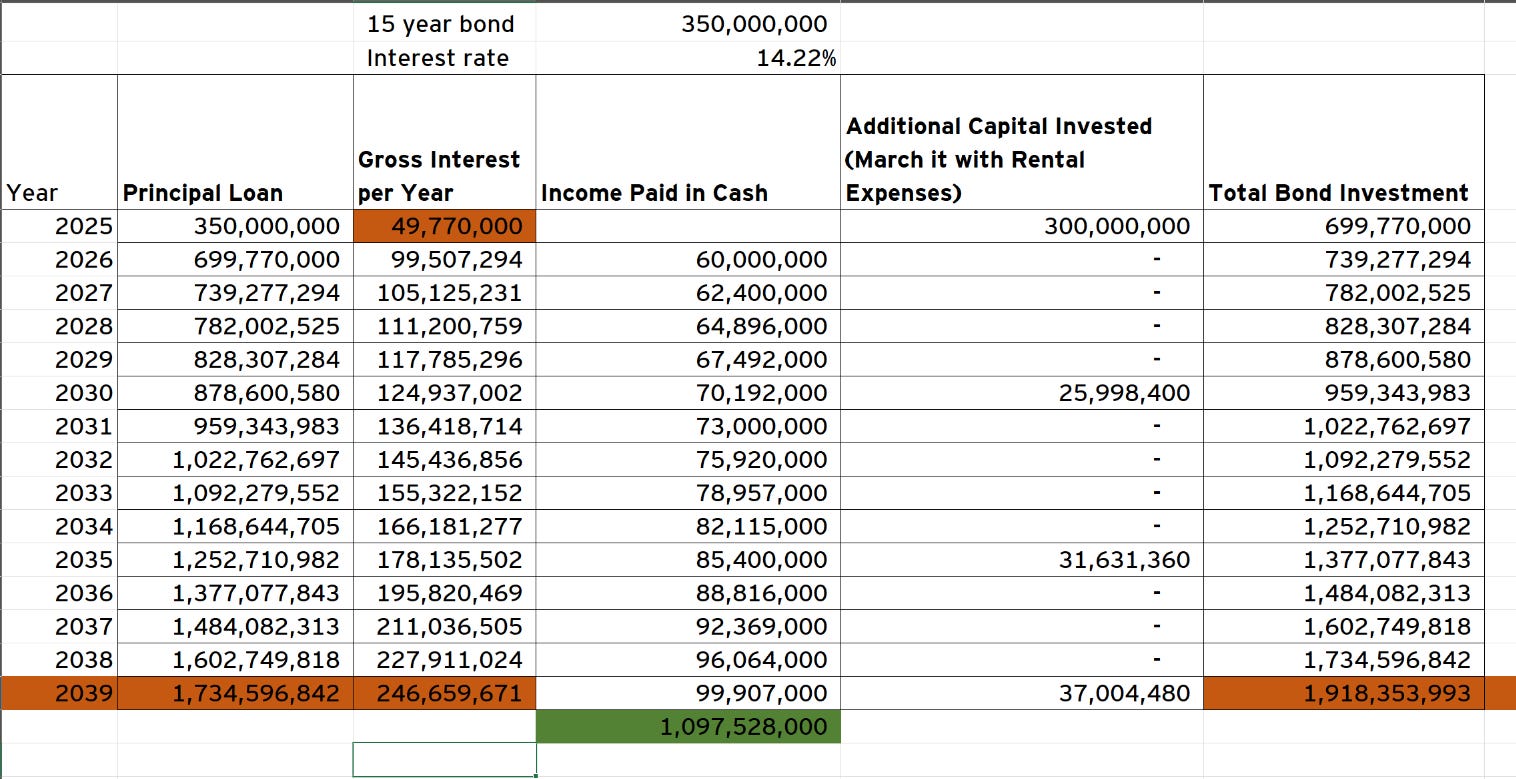This screenshot has width=1516, height=779.
Task: Click gross interest 136,418,714
Action: coord(444,427)
